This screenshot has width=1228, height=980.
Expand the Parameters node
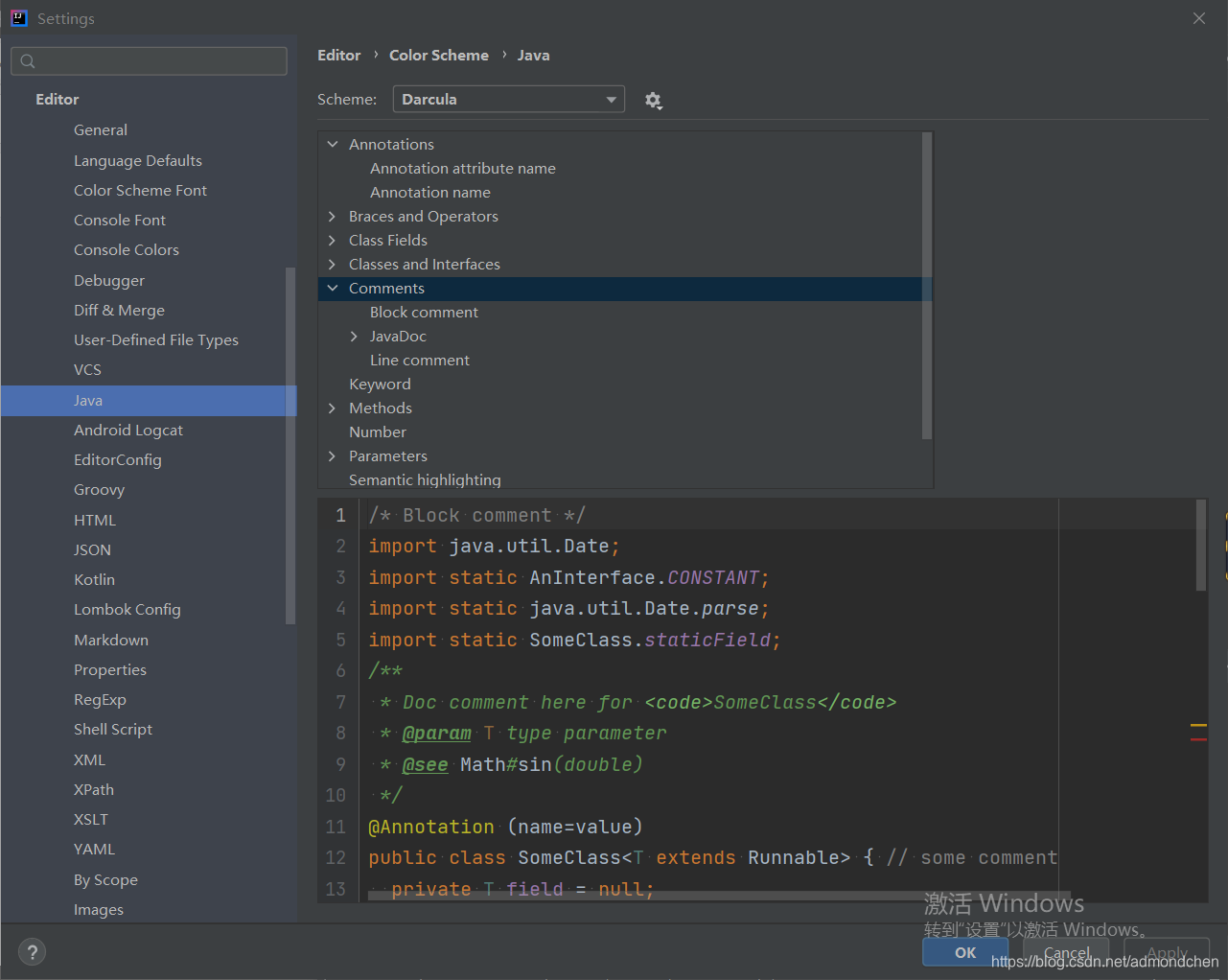tap(333, 455)
